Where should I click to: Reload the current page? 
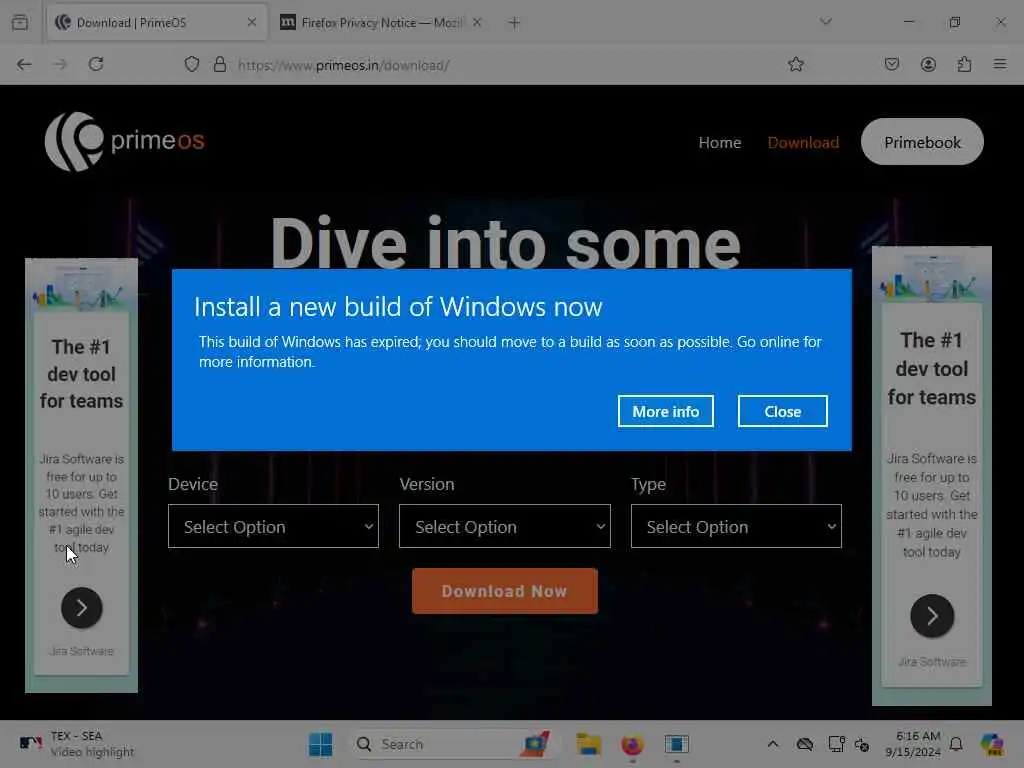click(x=96, y=64)
